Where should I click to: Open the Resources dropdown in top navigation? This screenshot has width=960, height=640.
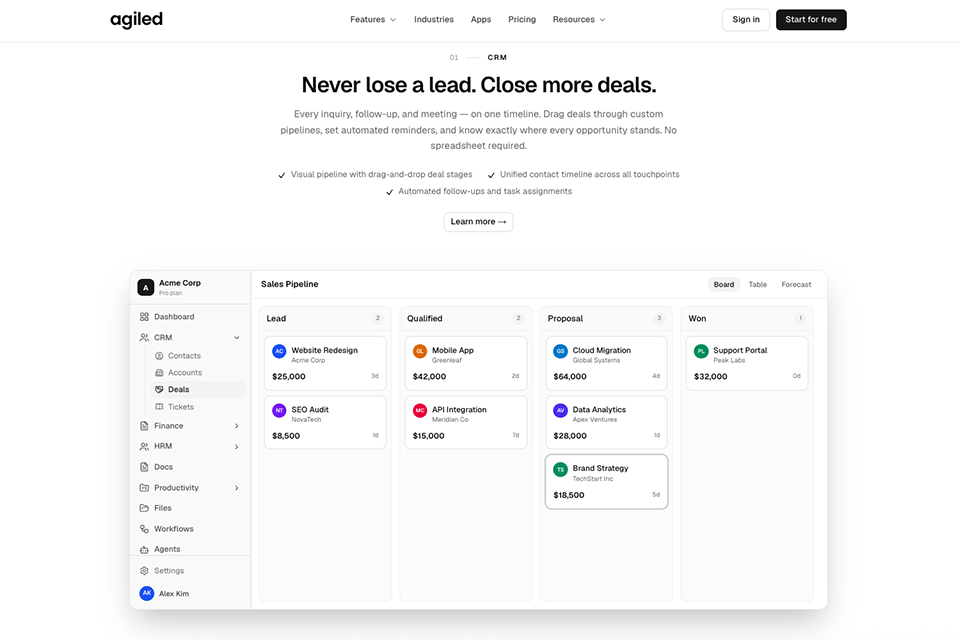tap(579, 20)
